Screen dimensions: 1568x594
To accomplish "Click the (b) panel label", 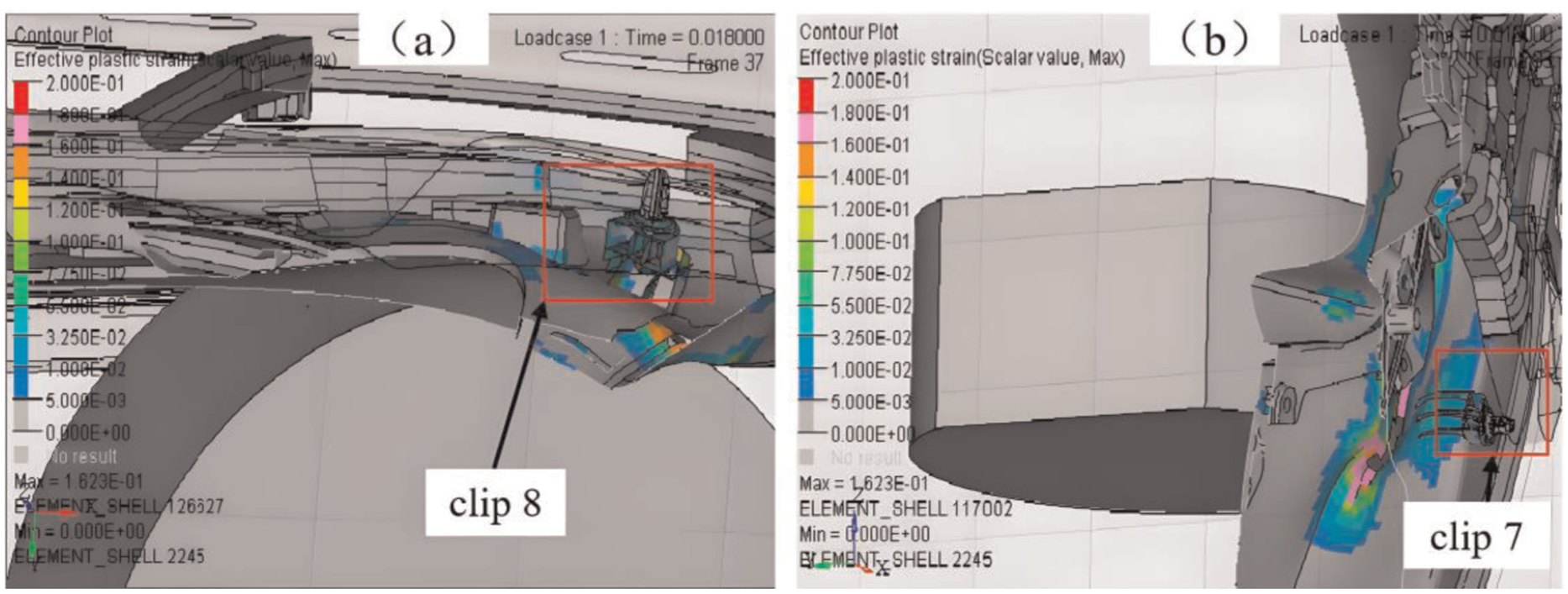I will pyautogui.click(x=1214, y=38).
